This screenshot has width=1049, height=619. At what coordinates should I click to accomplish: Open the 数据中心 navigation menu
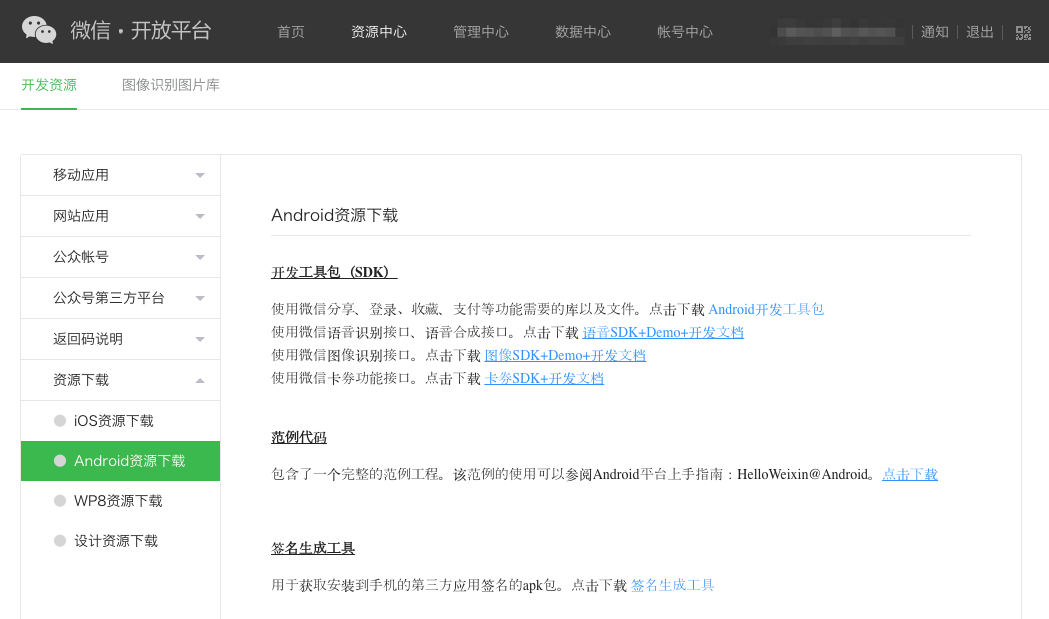[x=582, y=31]
